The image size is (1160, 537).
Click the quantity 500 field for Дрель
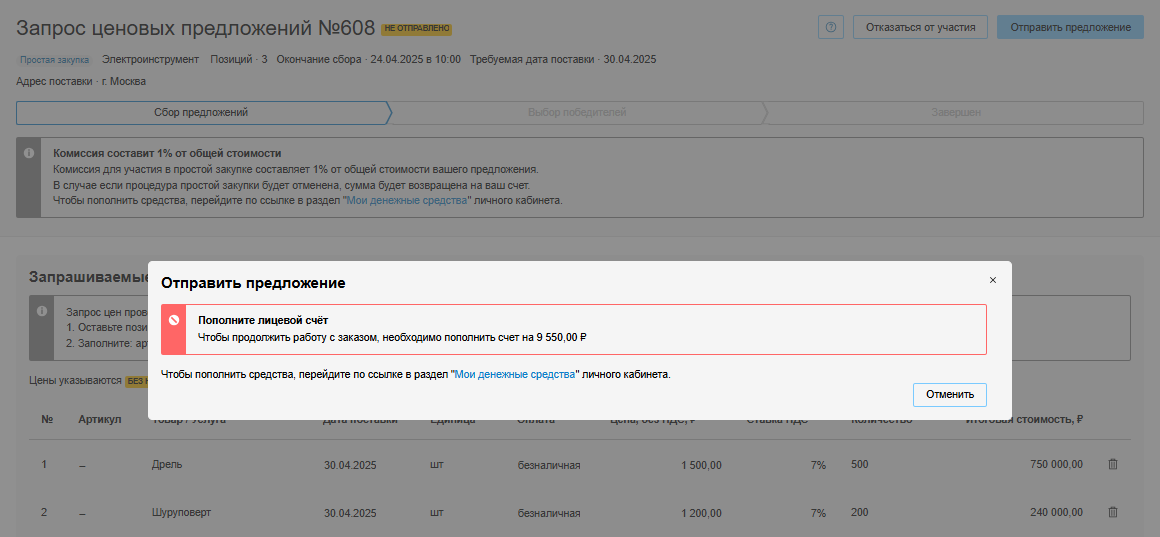click(x=861, y=465)
